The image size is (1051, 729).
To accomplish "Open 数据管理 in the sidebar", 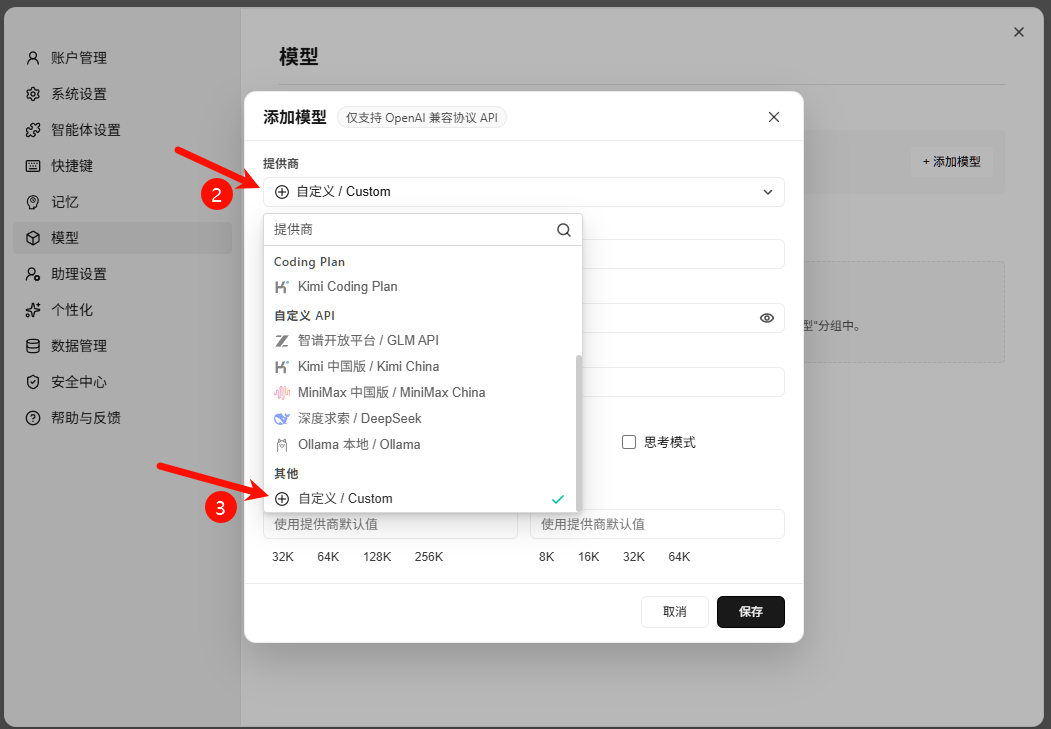I will point(122,346).
